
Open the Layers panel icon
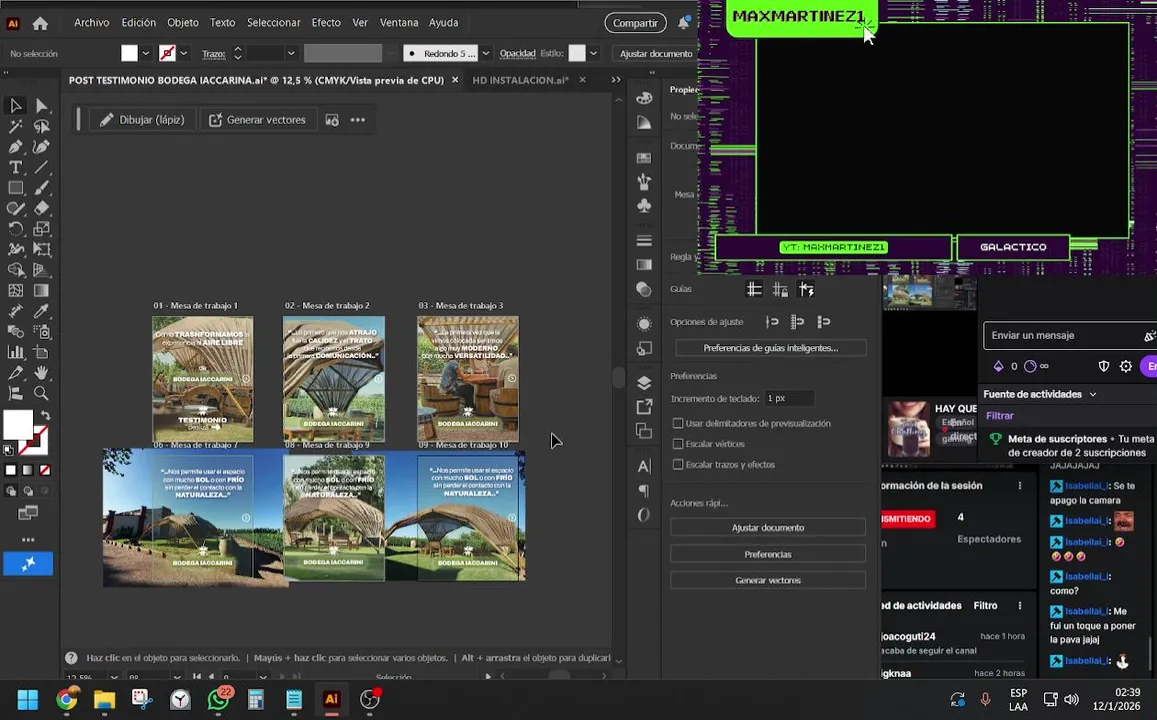(644, 383)
